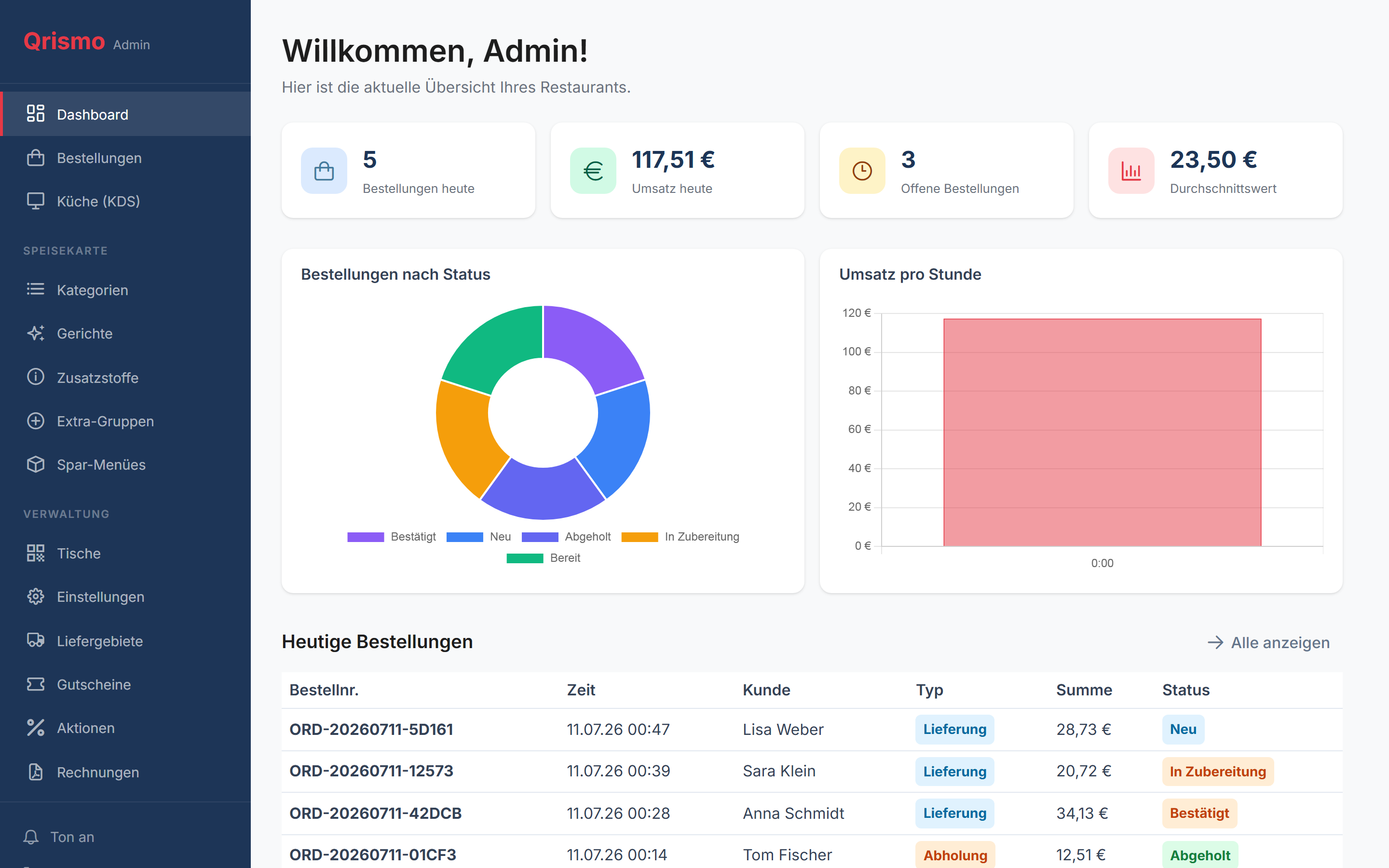This screenshot has width=1389, height=868.
Task: Toggle the In Zubereitung orange legend swatch
Action: pos(640,537)
